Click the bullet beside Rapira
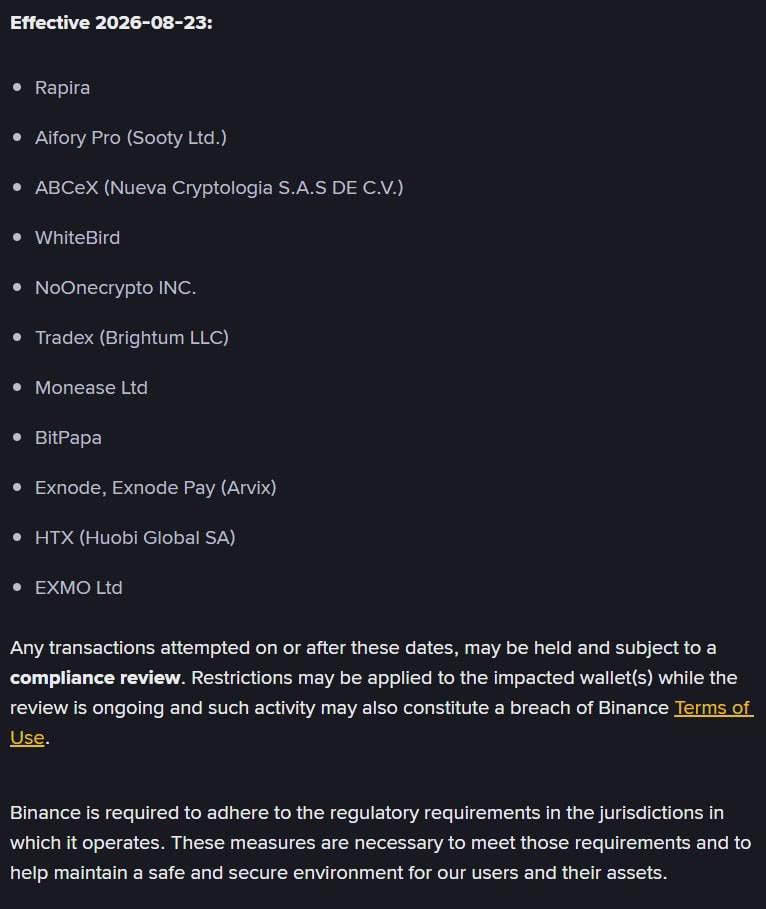The height and width of the screenshot is (909, 766). [x=17, y=88]
